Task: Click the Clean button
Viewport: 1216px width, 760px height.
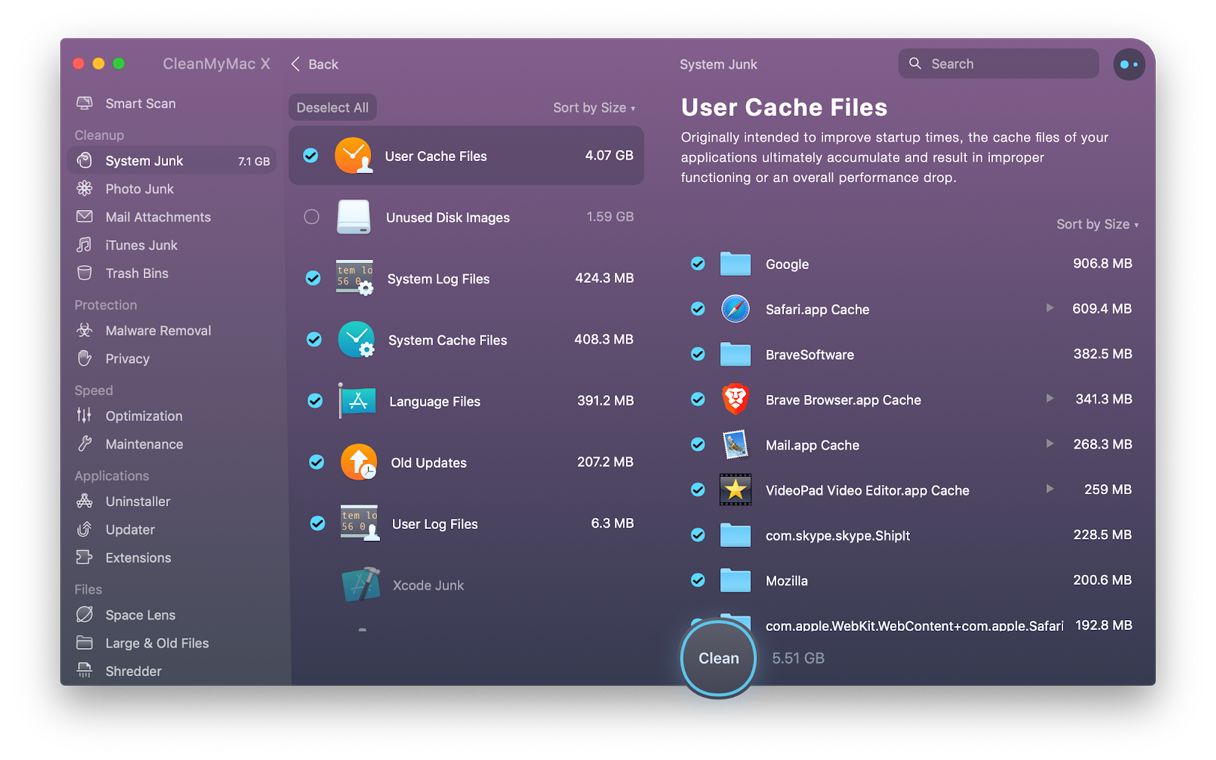Action: (718, 658)
